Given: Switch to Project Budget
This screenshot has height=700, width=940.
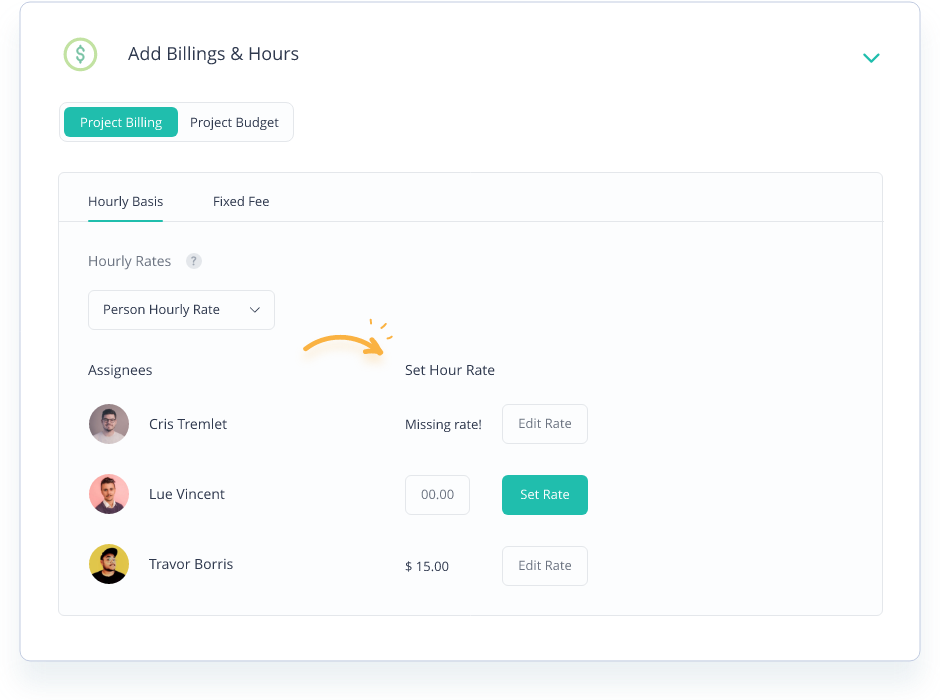Looking at the screenshot, I should (234, 122).
